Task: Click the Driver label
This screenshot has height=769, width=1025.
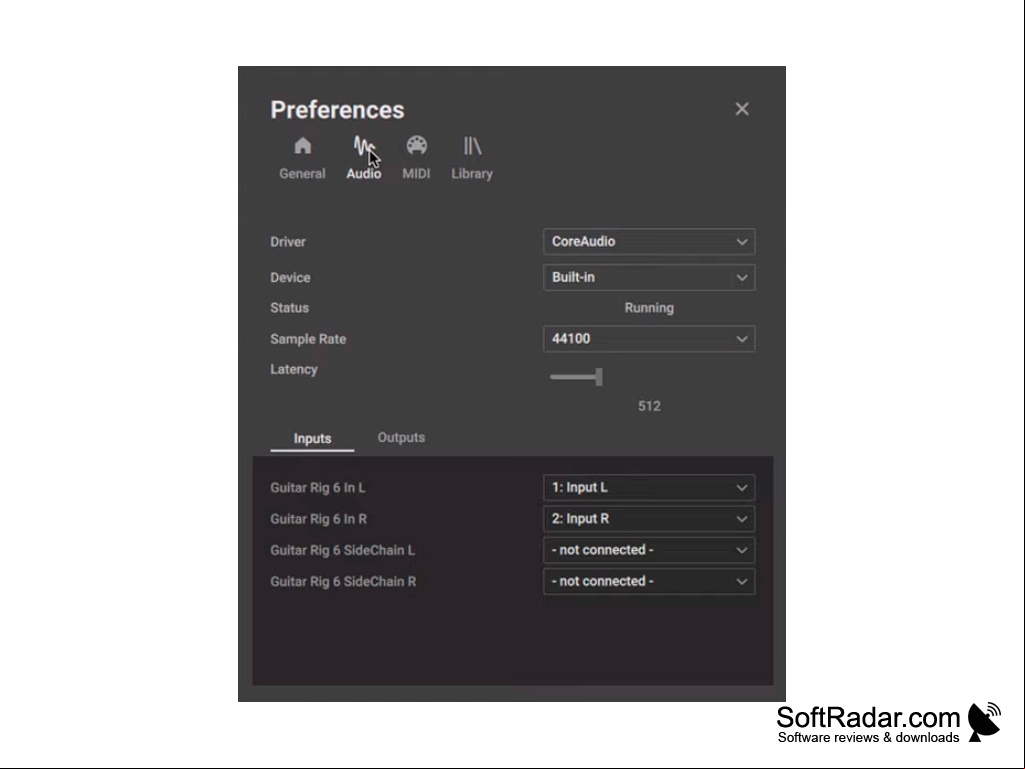Action: (x=288, y=242)
